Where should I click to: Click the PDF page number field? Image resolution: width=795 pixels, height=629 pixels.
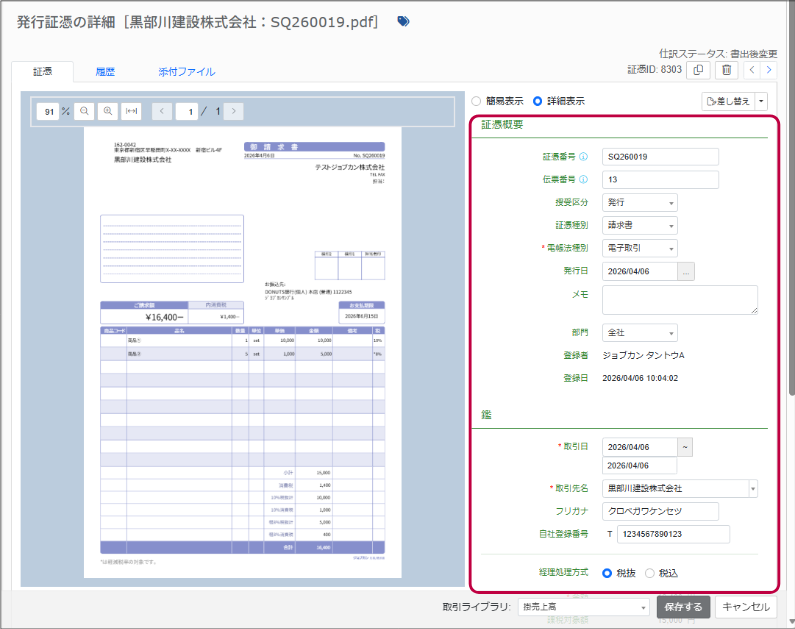tap(187, 112)
